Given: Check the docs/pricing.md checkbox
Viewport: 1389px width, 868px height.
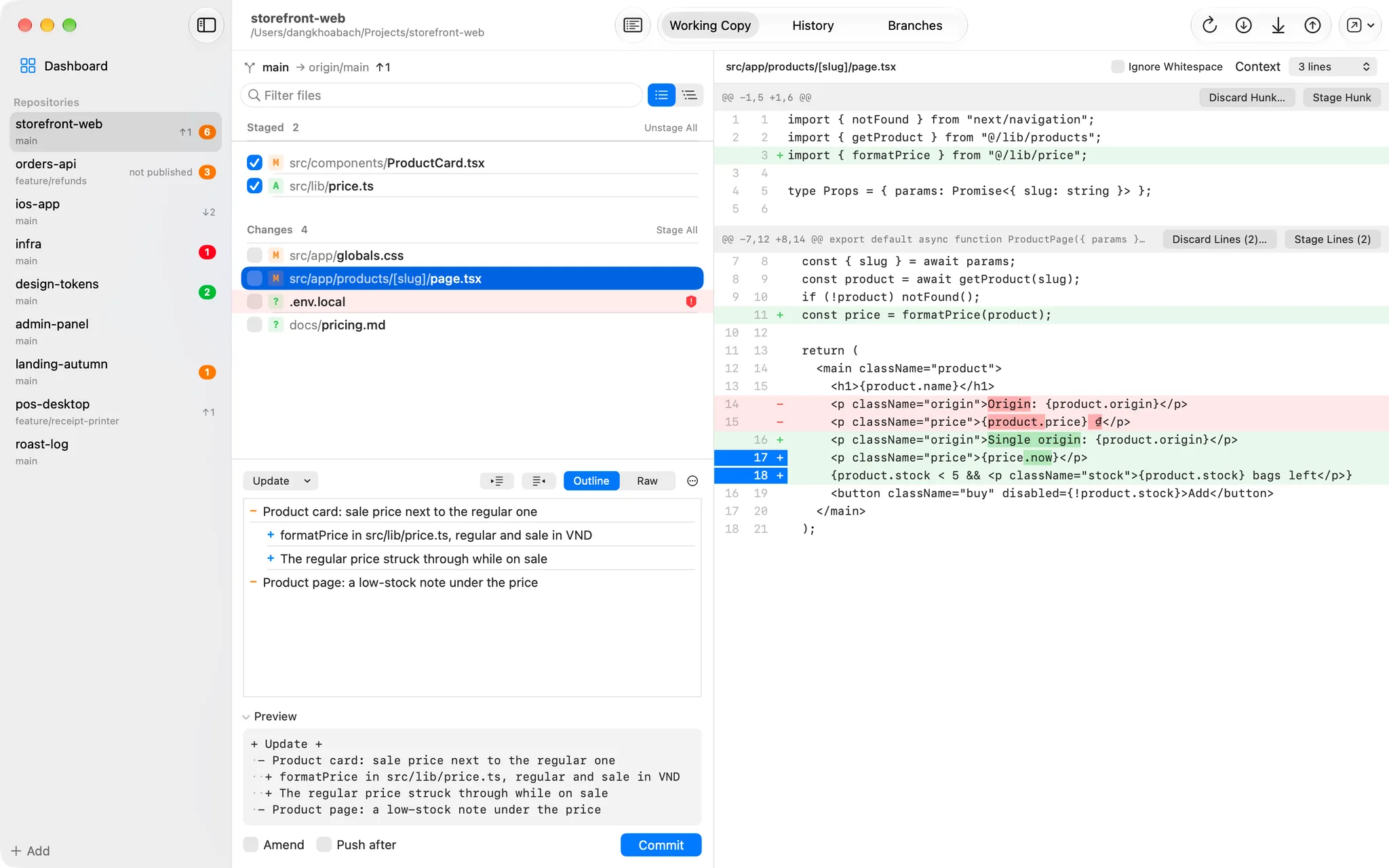Looking at the screenshot, I should pyautogui.click(x=254, y=325).
